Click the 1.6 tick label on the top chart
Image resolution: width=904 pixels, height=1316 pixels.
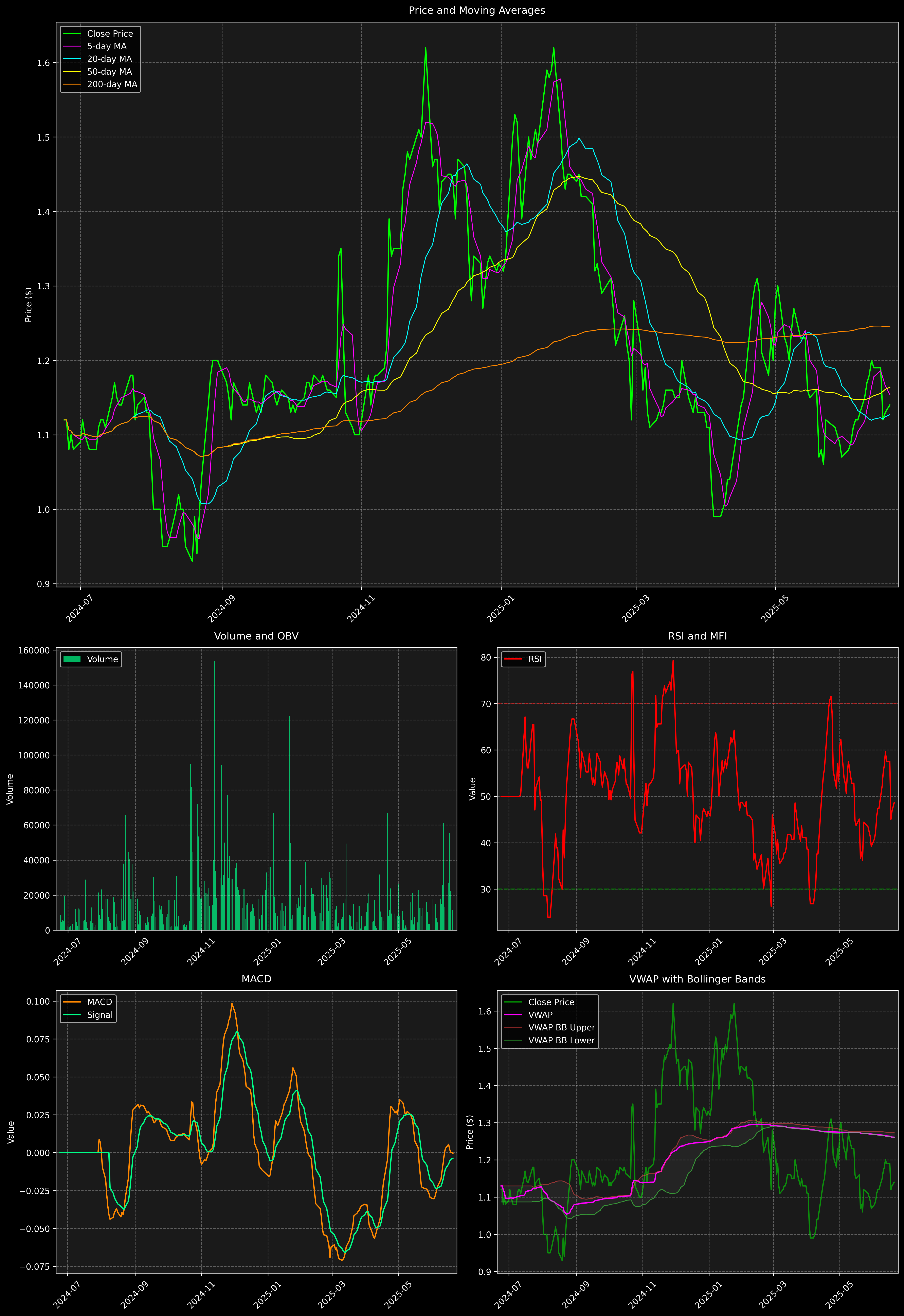(x=44, y=63)
